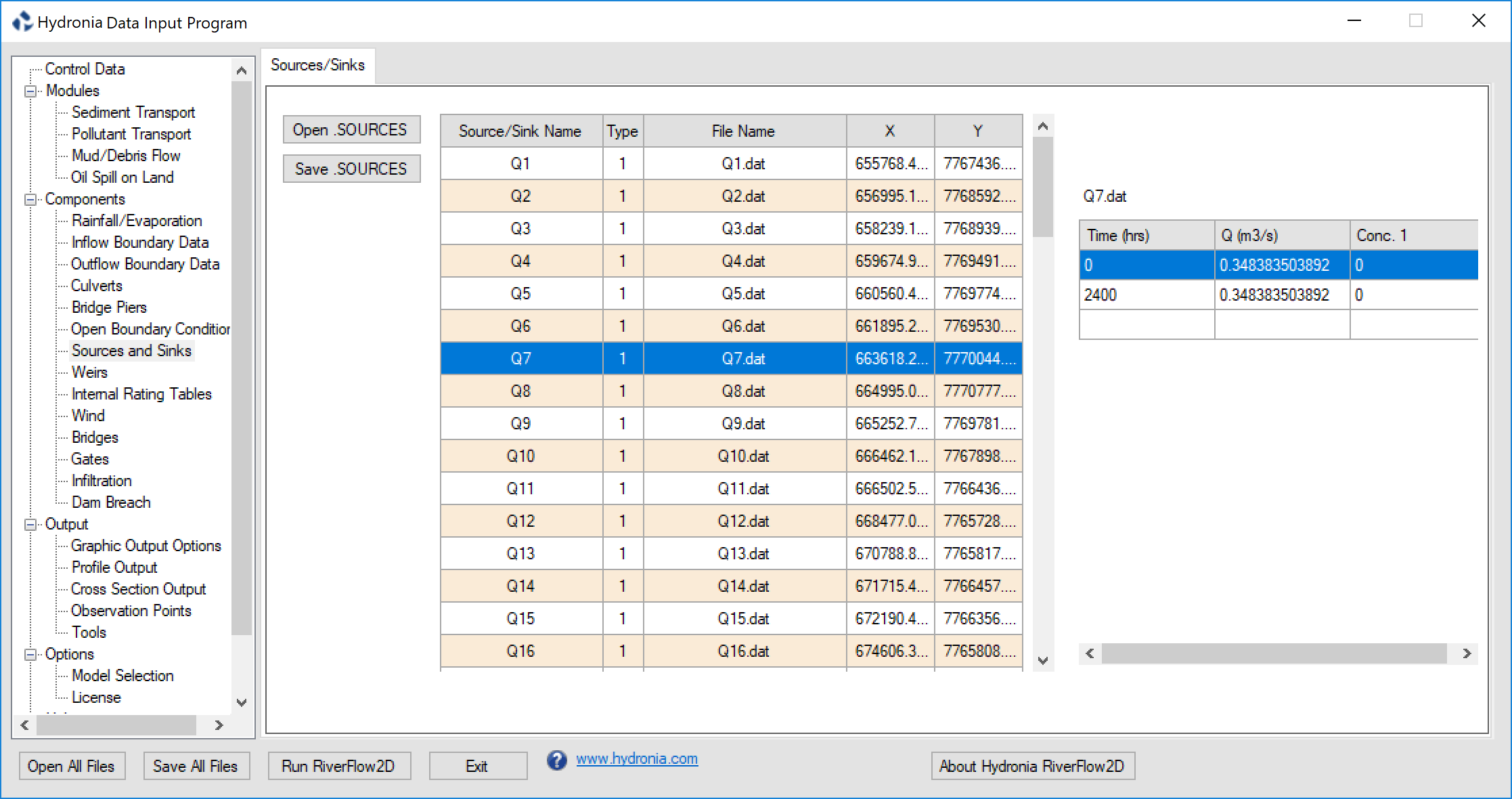
Task: Click Source/Sink Name column header
Action: coord(521,131)
